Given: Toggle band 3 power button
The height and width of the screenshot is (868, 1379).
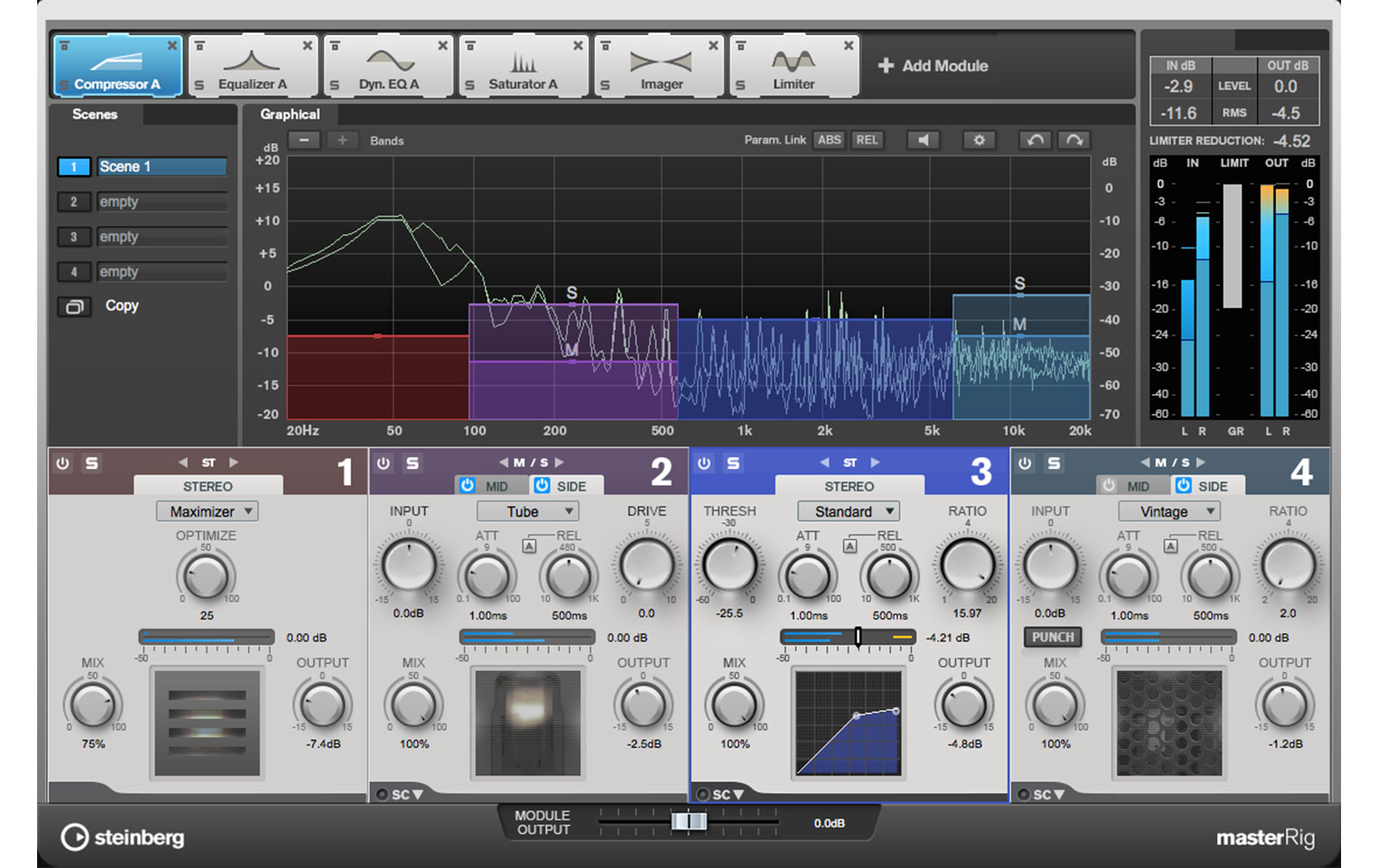Looking at the screenshot, I should [704, 464].
